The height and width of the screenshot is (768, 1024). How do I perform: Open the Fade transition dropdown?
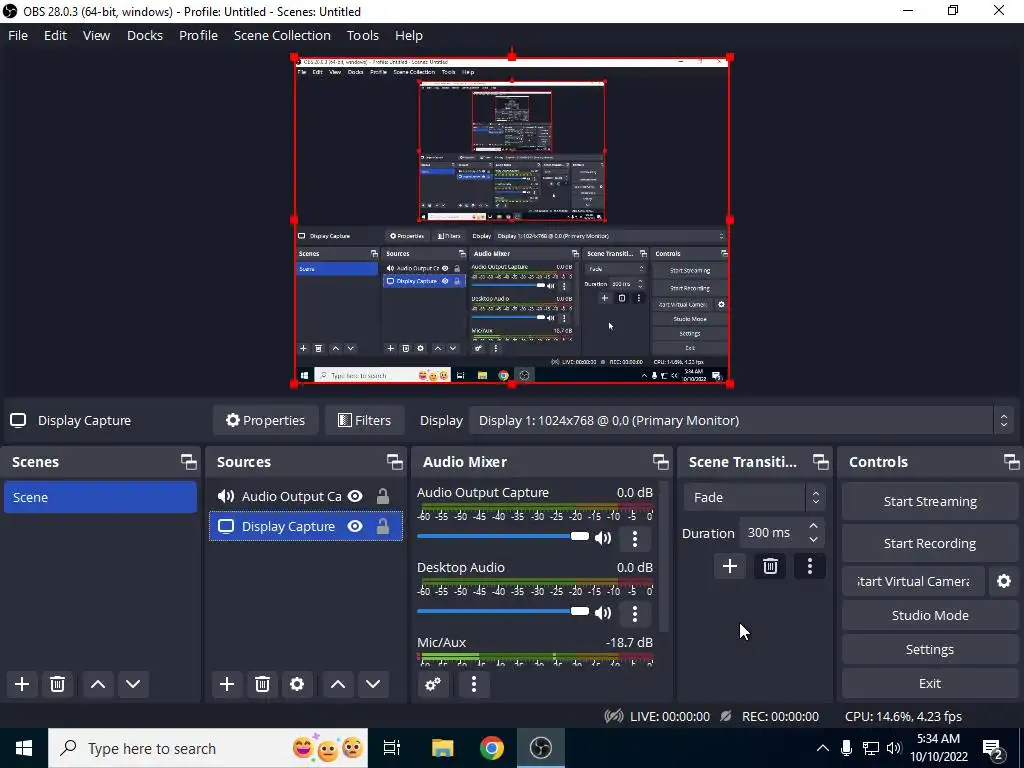click(754, 498)
